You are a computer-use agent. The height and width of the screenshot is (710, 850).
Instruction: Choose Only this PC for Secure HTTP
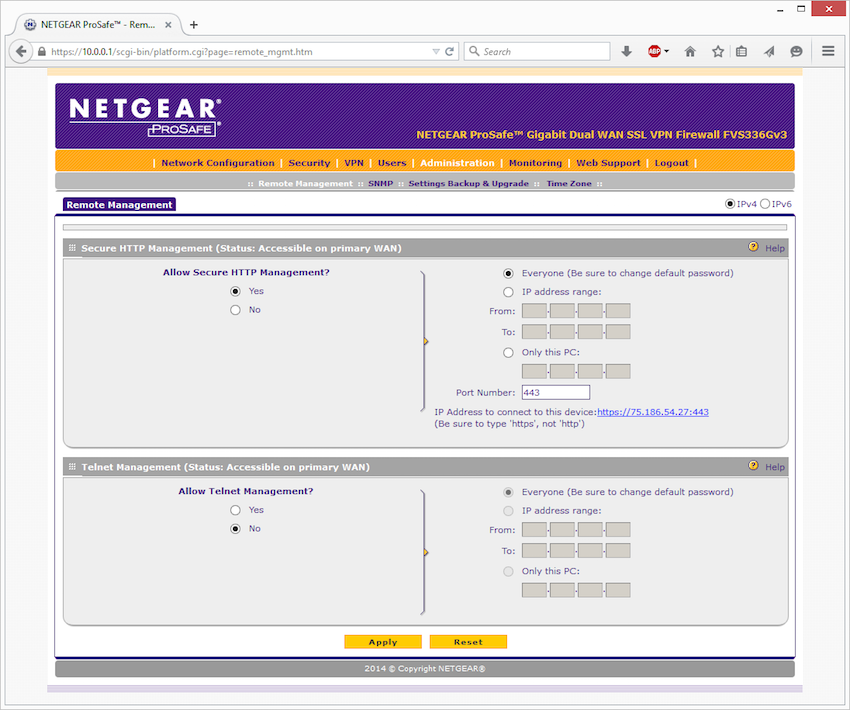[508, 353]
